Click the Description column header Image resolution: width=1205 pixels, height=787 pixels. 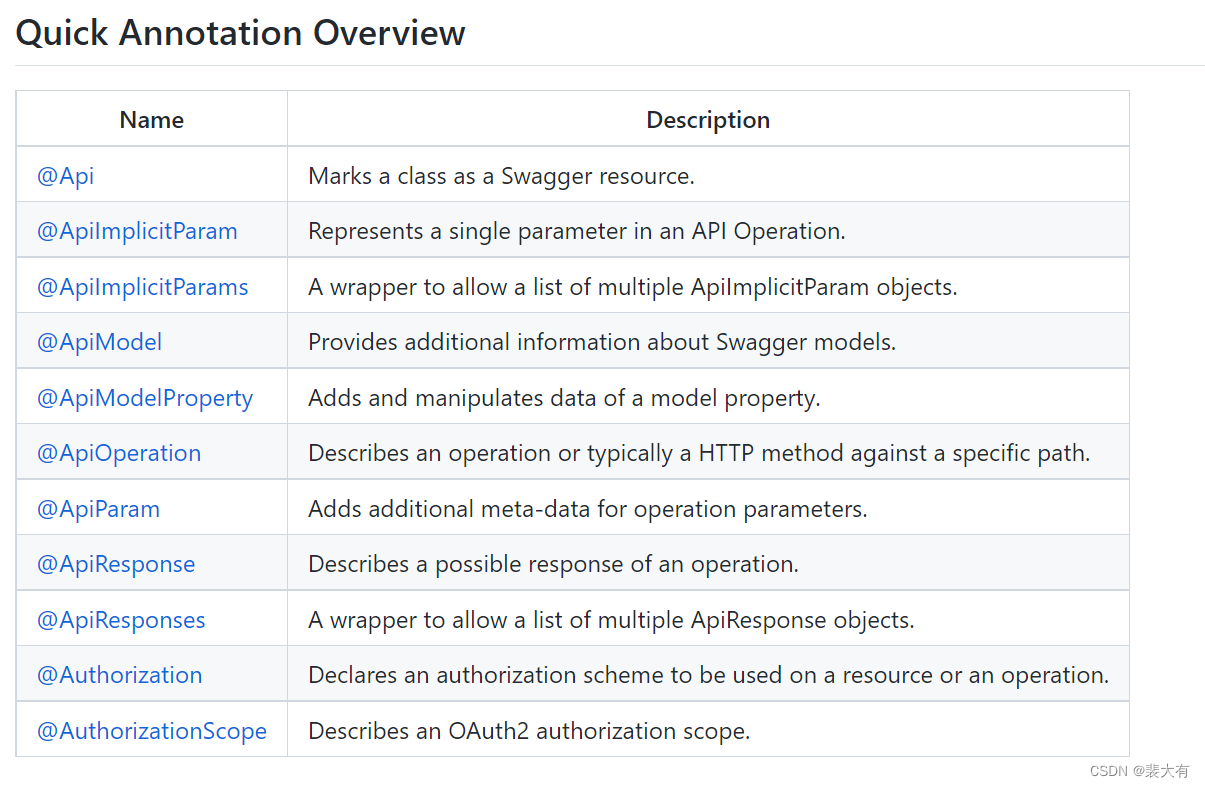(707, 119)
